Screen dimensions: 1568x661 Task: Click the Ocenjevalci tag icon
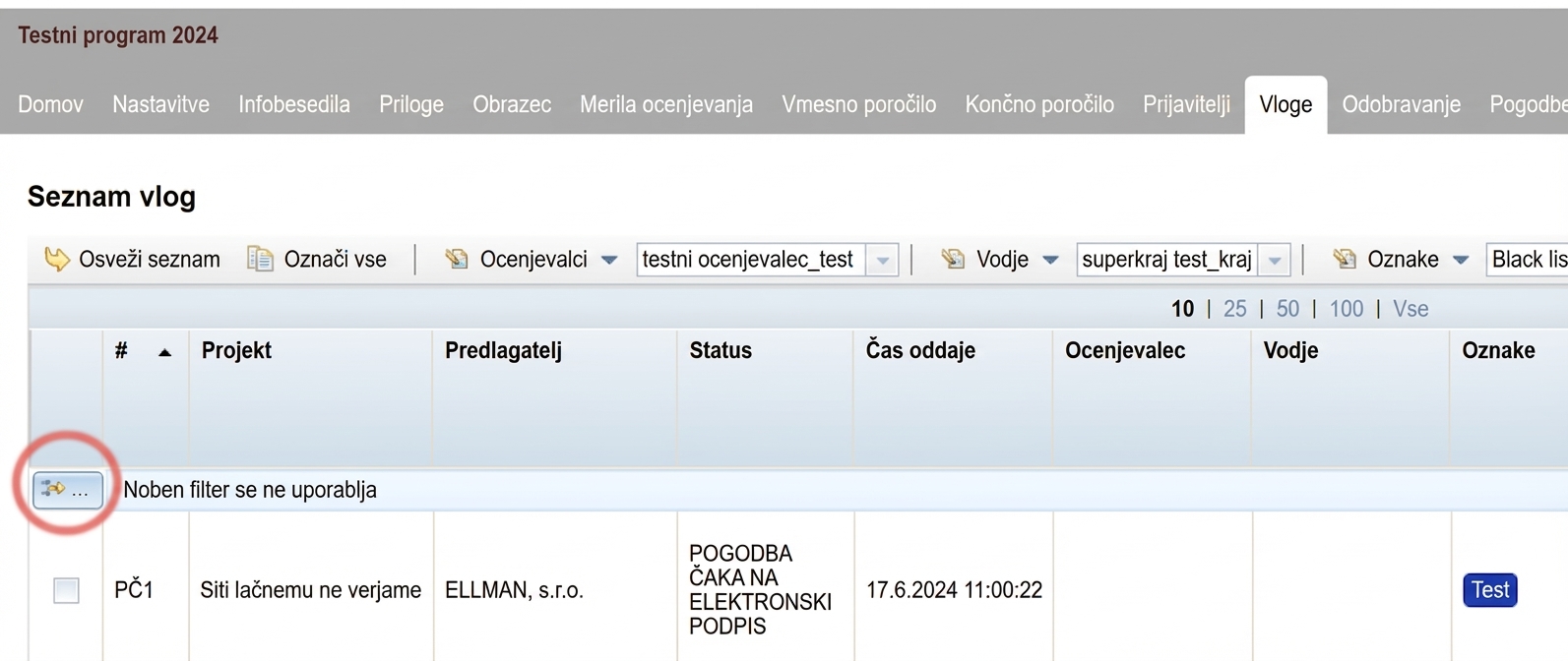[x=456, y=260]
